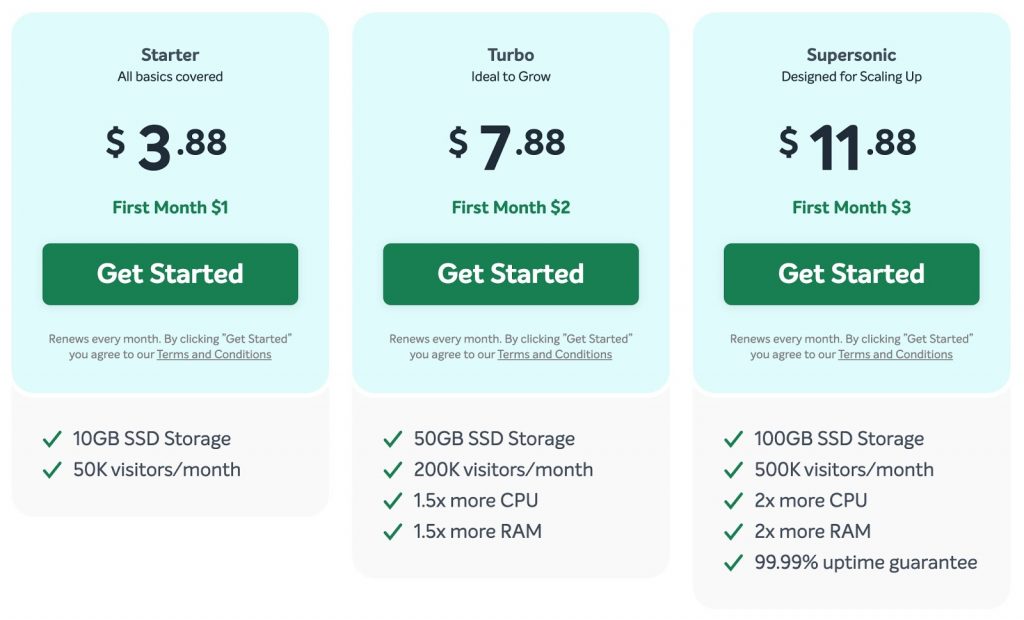Viewport: 1024px width, 620px height.
Task: Click checkmark icon beside 100GB SSD Storage
Action: coord(733,439)
